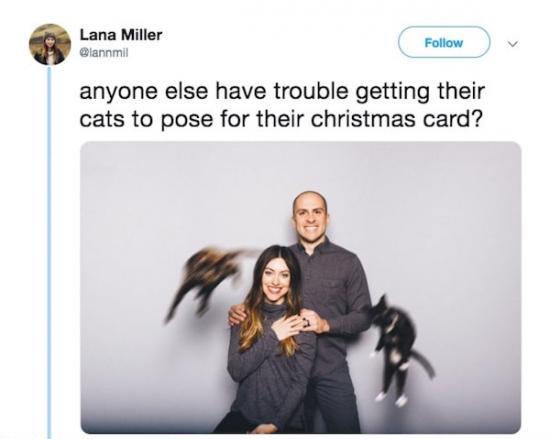Open the Lana Miller display name link
550x439 pixels.
point(121,35)
